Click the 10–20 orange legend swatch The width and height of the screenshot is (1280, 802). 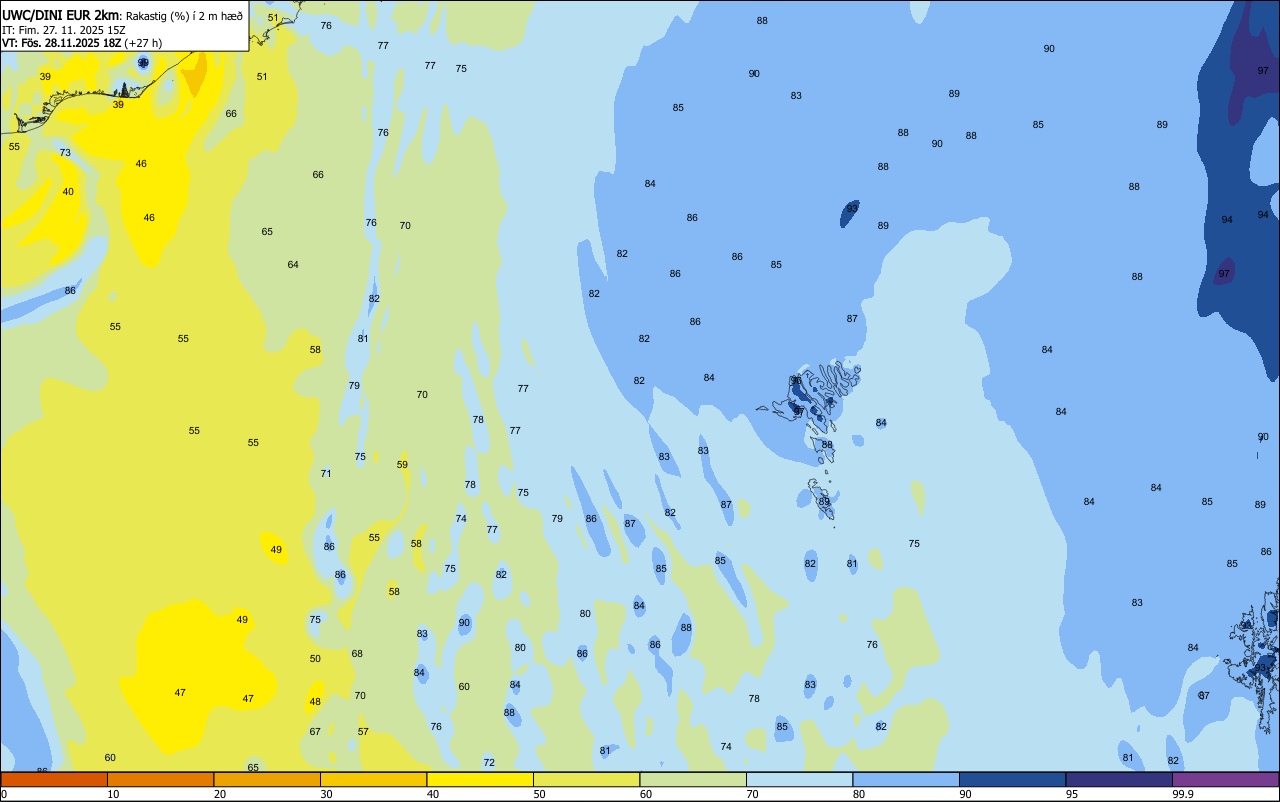(x=160, y=779)
